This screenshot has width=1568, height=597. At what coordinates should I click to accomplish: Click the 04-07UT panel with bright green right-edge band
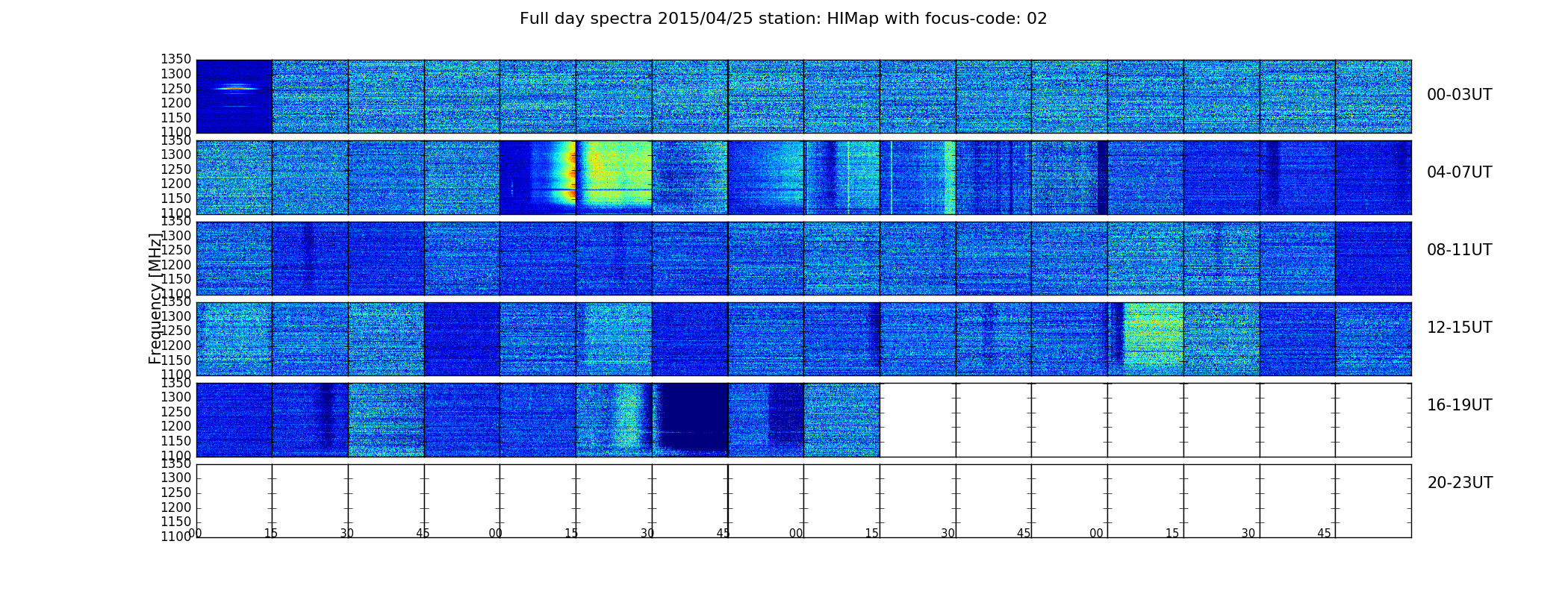[x=918, y=178]
